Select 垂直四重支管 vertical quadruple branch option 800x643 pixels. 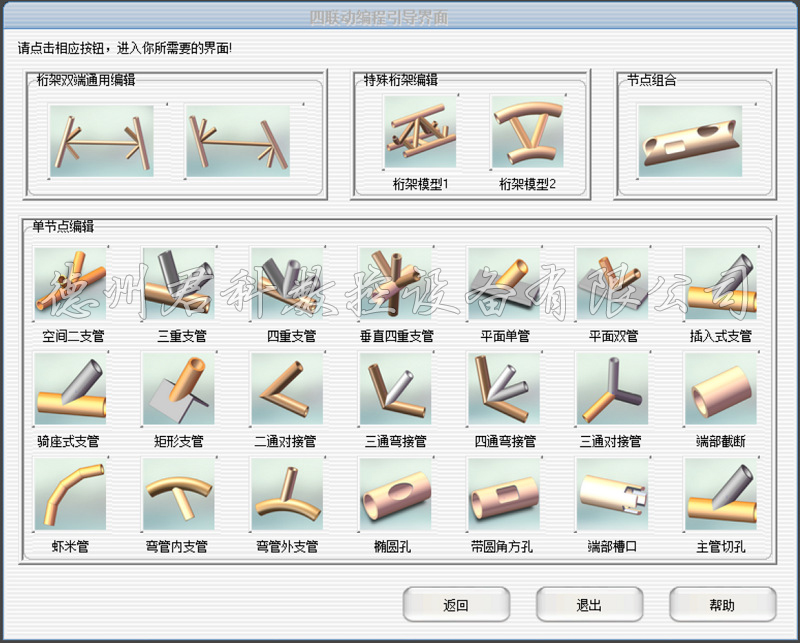coord(396,285)
